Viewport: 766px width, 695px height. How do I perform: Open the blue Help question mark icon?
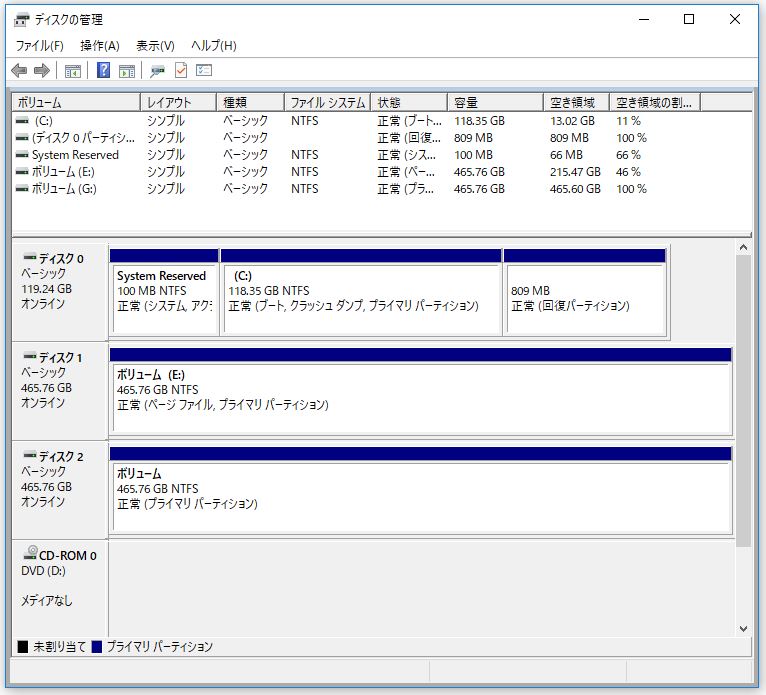pyautogui.click(x=103, y=70)
